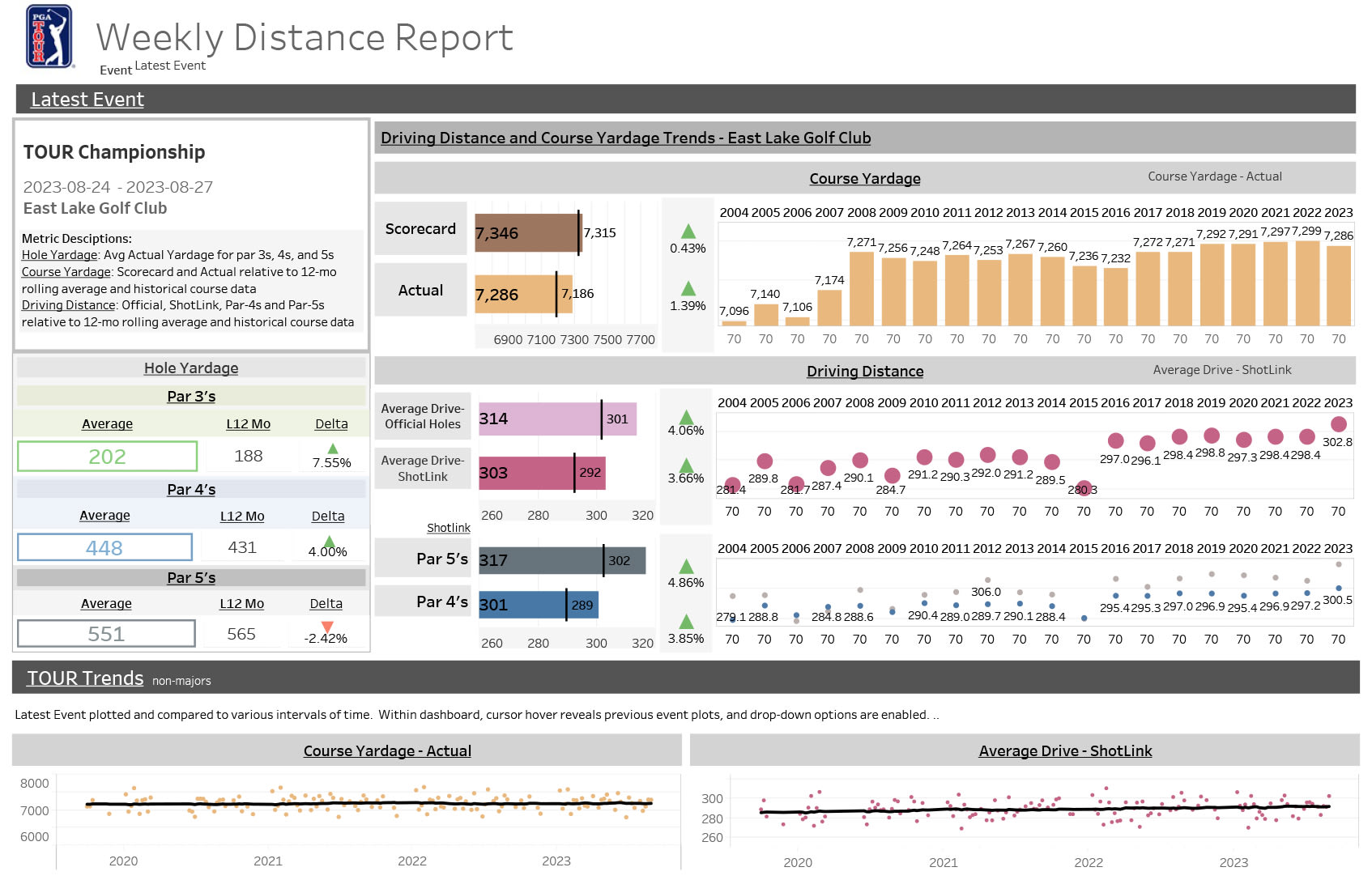The image size is (1372, 880).
Task: Select the Latest Event section header
Action: point(87,99)
